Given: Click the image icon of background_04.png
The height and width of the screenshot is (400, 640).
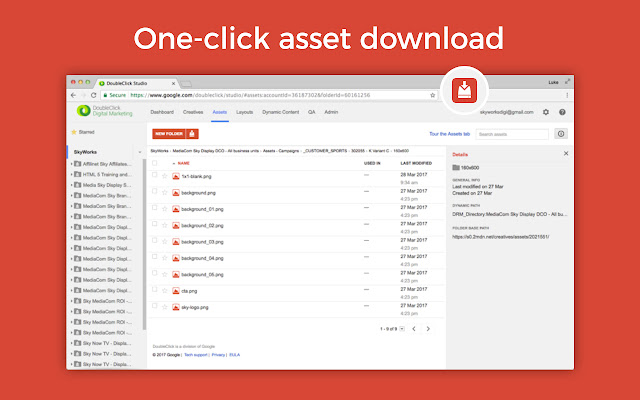Looking at the screenshot, I should click(176, 258).
